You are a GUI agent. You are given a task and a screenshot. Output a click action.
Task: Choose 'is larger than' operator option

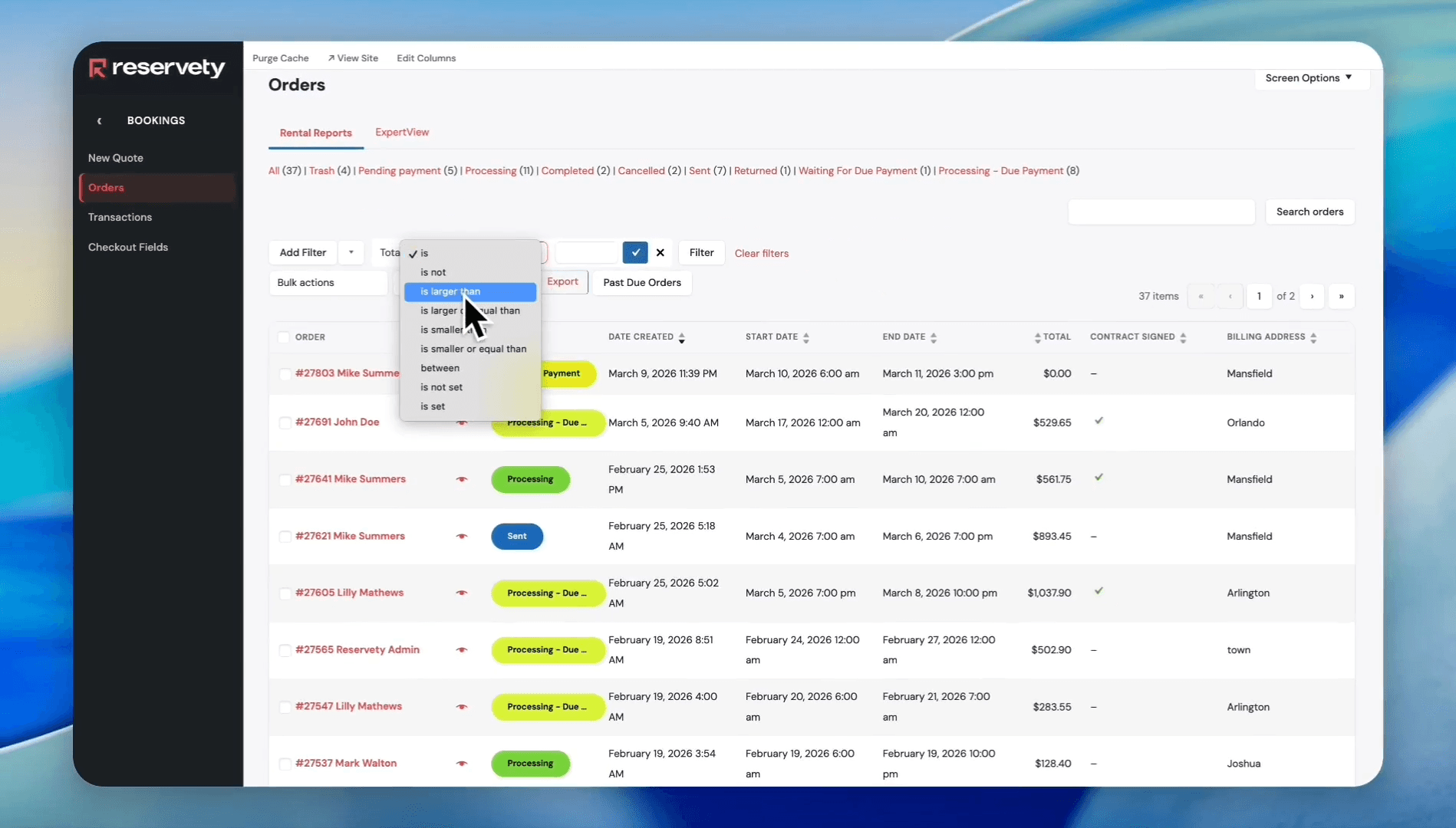click(470, 291)
